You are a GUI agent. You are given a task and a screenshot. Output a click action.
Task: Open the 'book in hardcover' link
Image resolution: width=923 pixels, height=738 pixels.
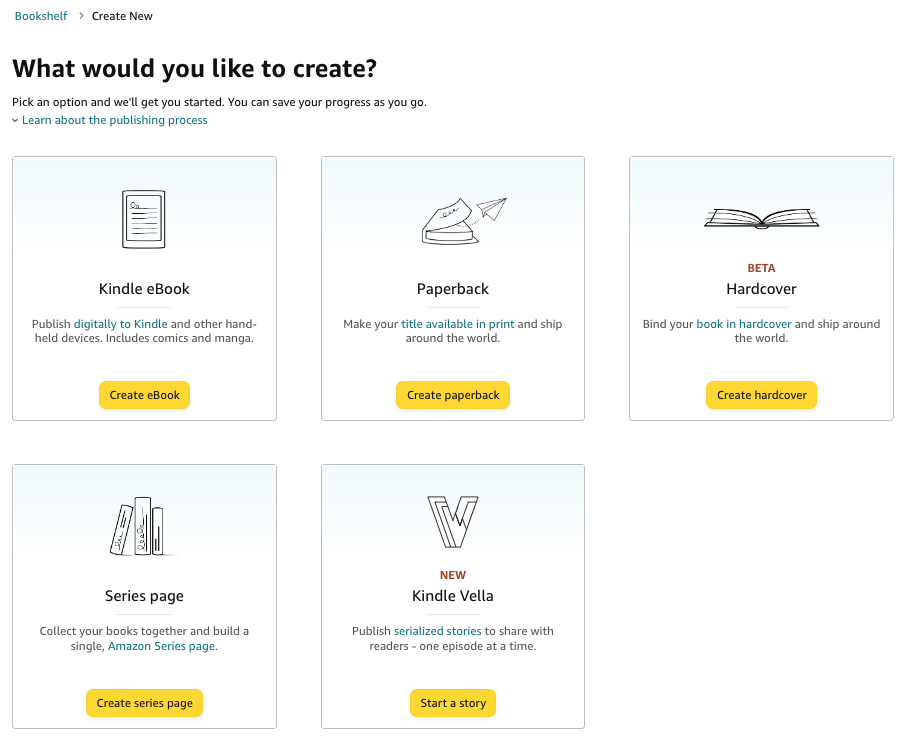[743, 324]
